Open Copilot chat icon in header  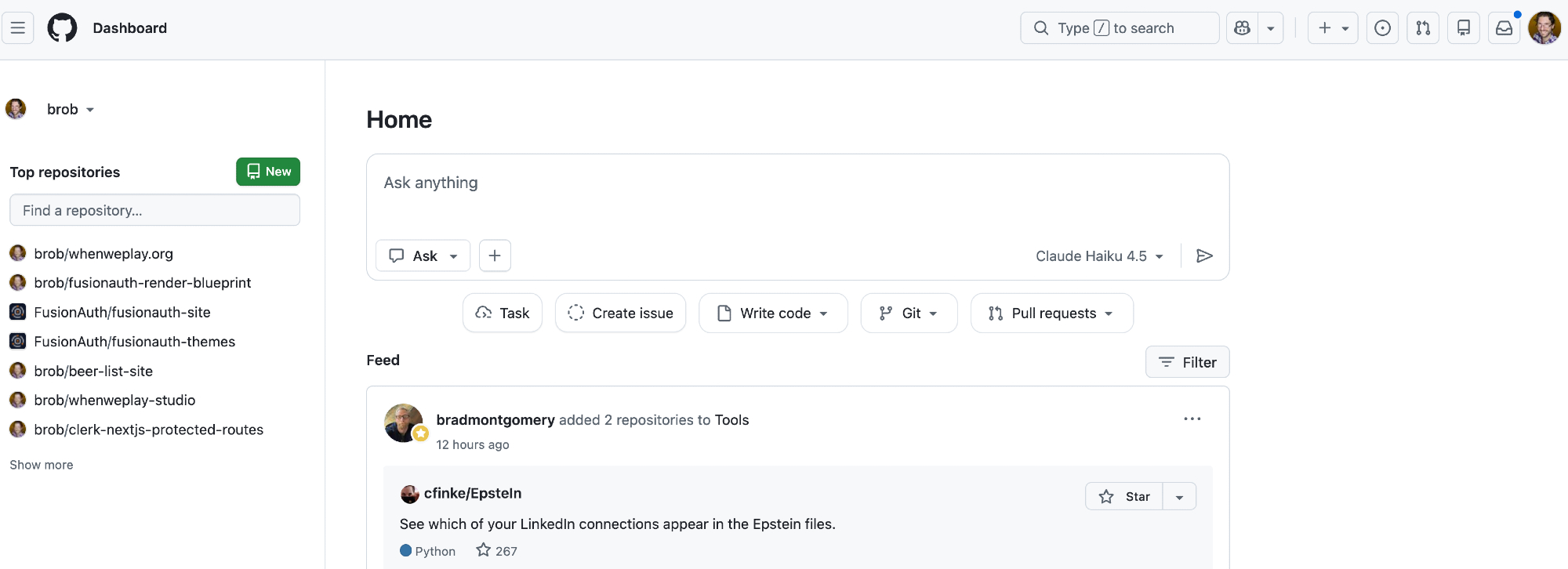pyautogui.click(x=1242, y=28)
